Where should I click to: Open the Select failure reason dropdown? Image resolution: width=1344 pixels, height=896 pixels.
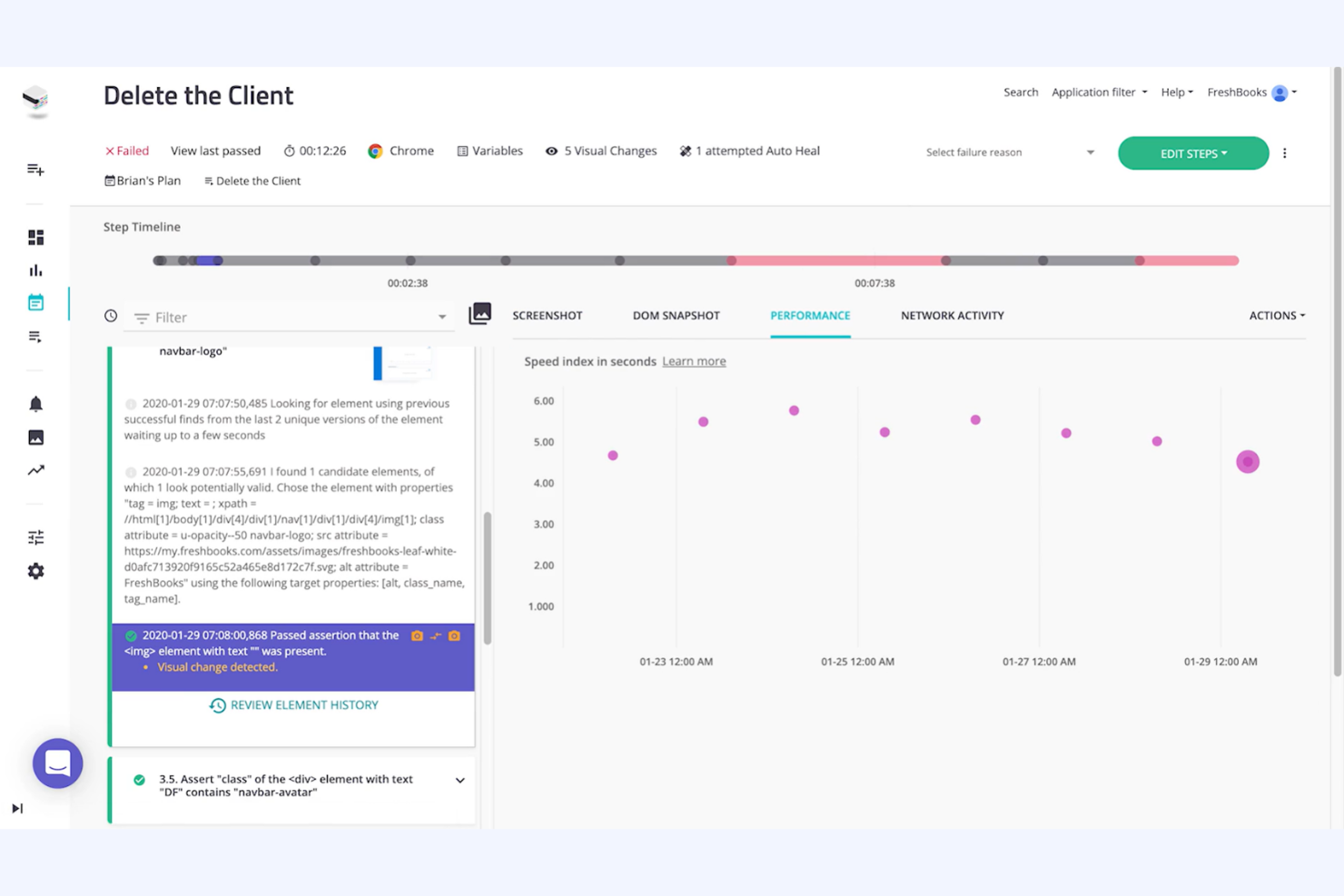pos(1008,153)
